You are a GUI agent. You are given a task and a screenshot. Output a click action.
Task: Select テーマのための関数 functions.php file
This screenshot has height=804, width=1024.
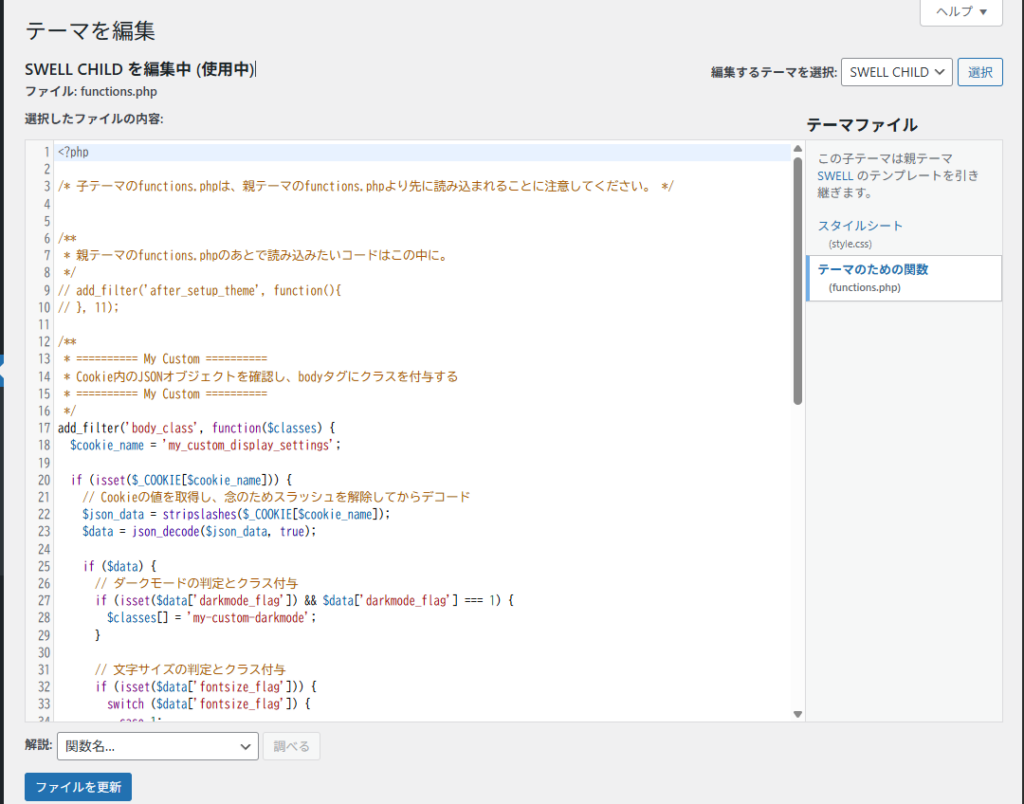873,270
